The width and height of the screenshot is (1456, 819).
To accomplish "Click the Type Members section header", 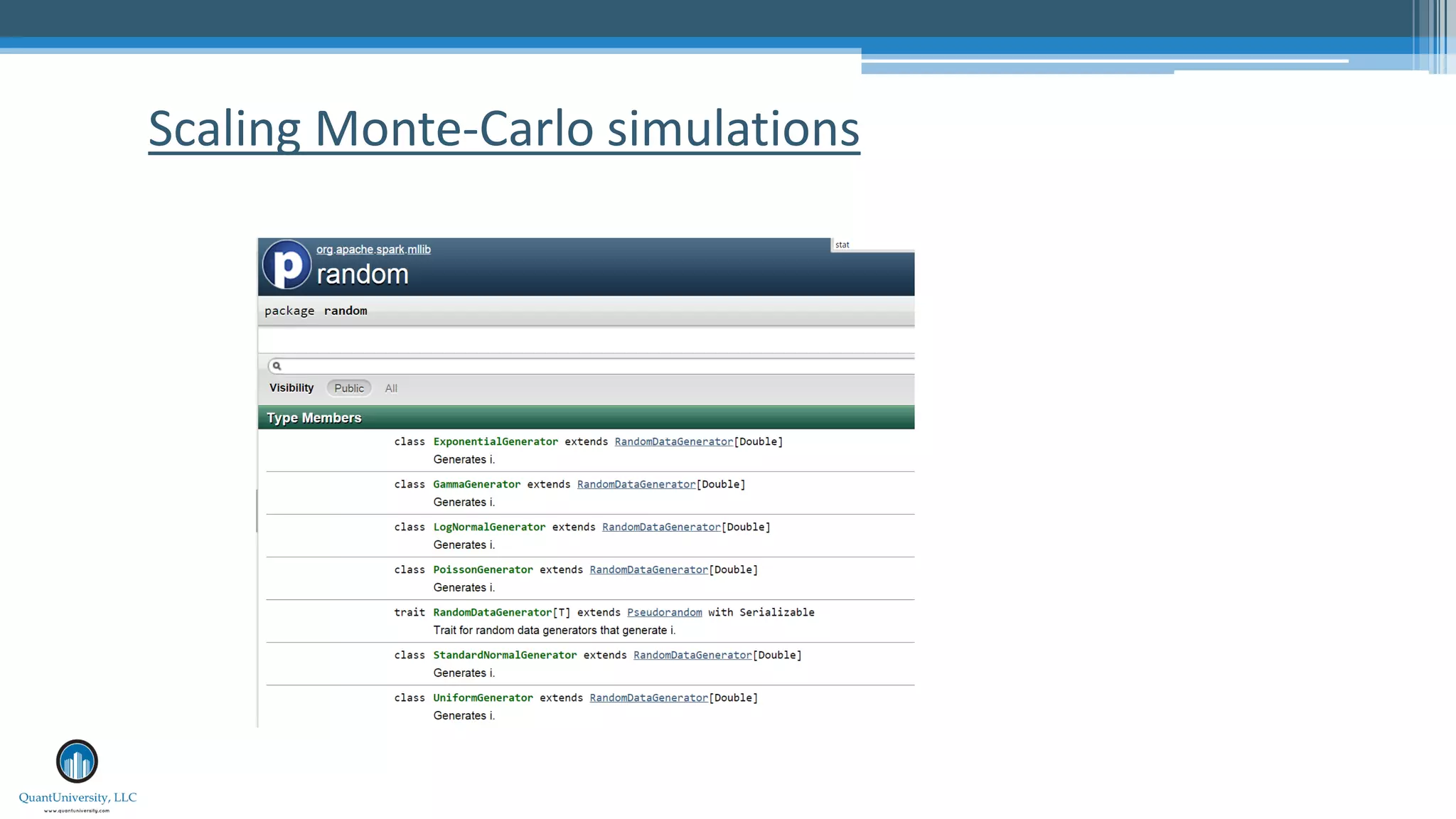I will [x=586, y=417].
